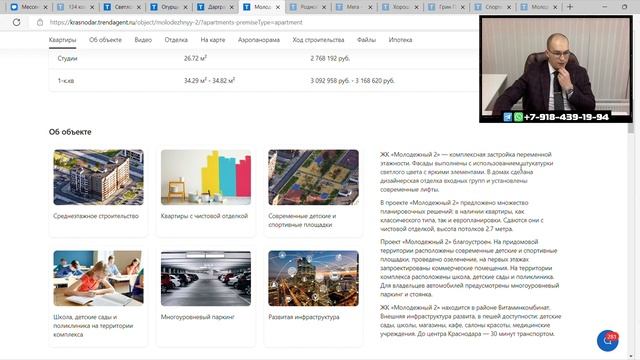Close the active 'Моло' browser tab
The height and width of the screenshot is (360, 640).
(x=278, y=7)
